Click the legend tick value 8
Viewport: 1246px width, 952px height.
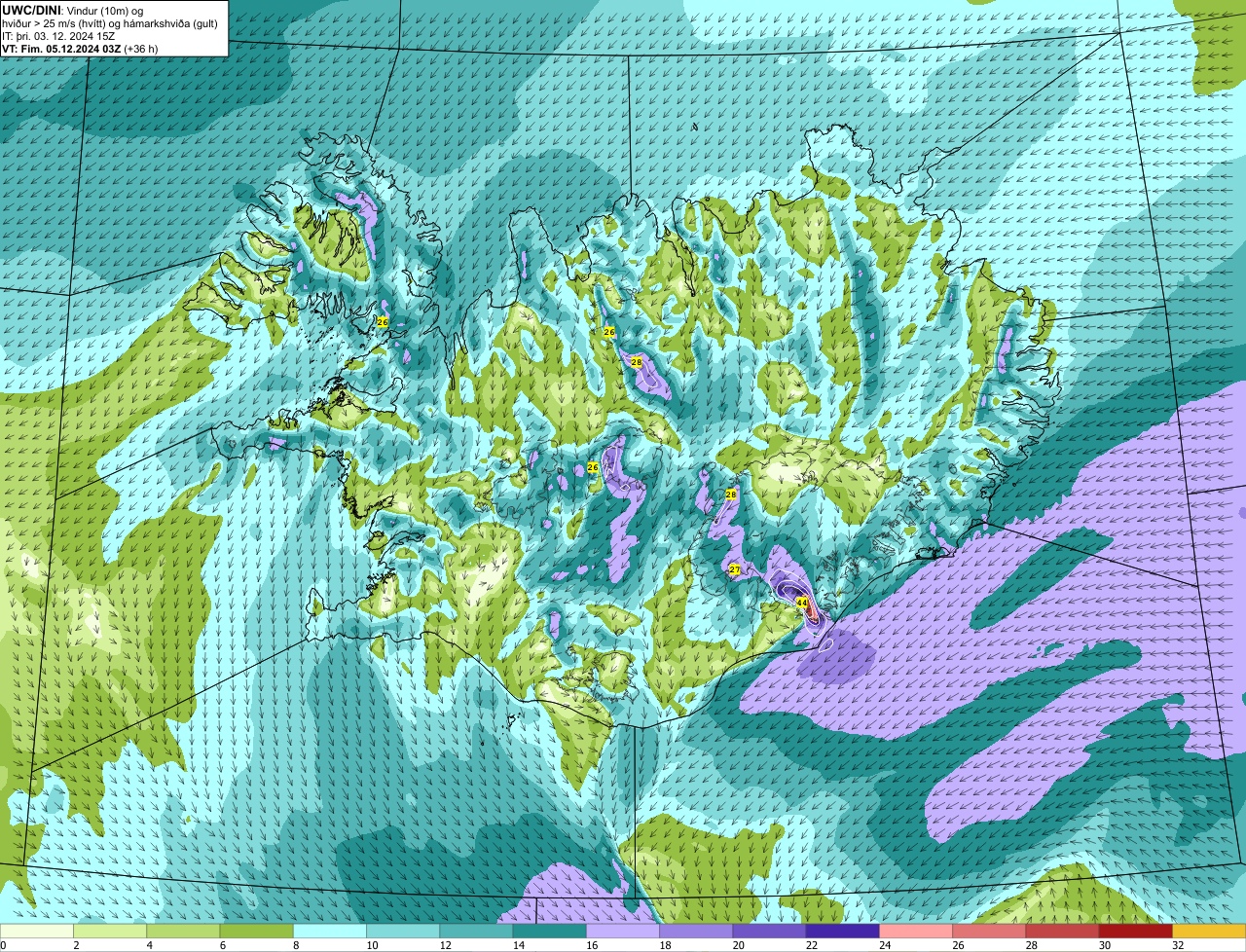coord(294,945)
